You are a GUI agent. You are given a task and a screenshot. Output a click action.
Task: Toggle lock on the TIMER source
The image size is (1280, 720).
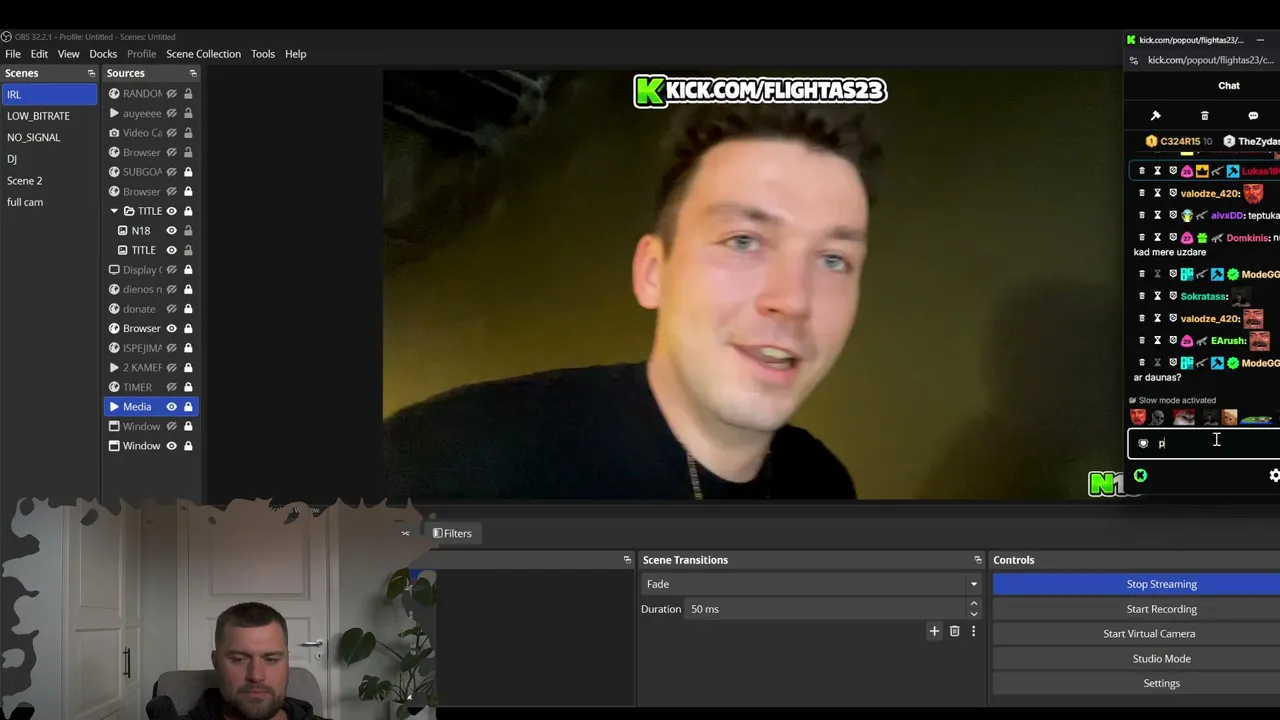(188, 387)
